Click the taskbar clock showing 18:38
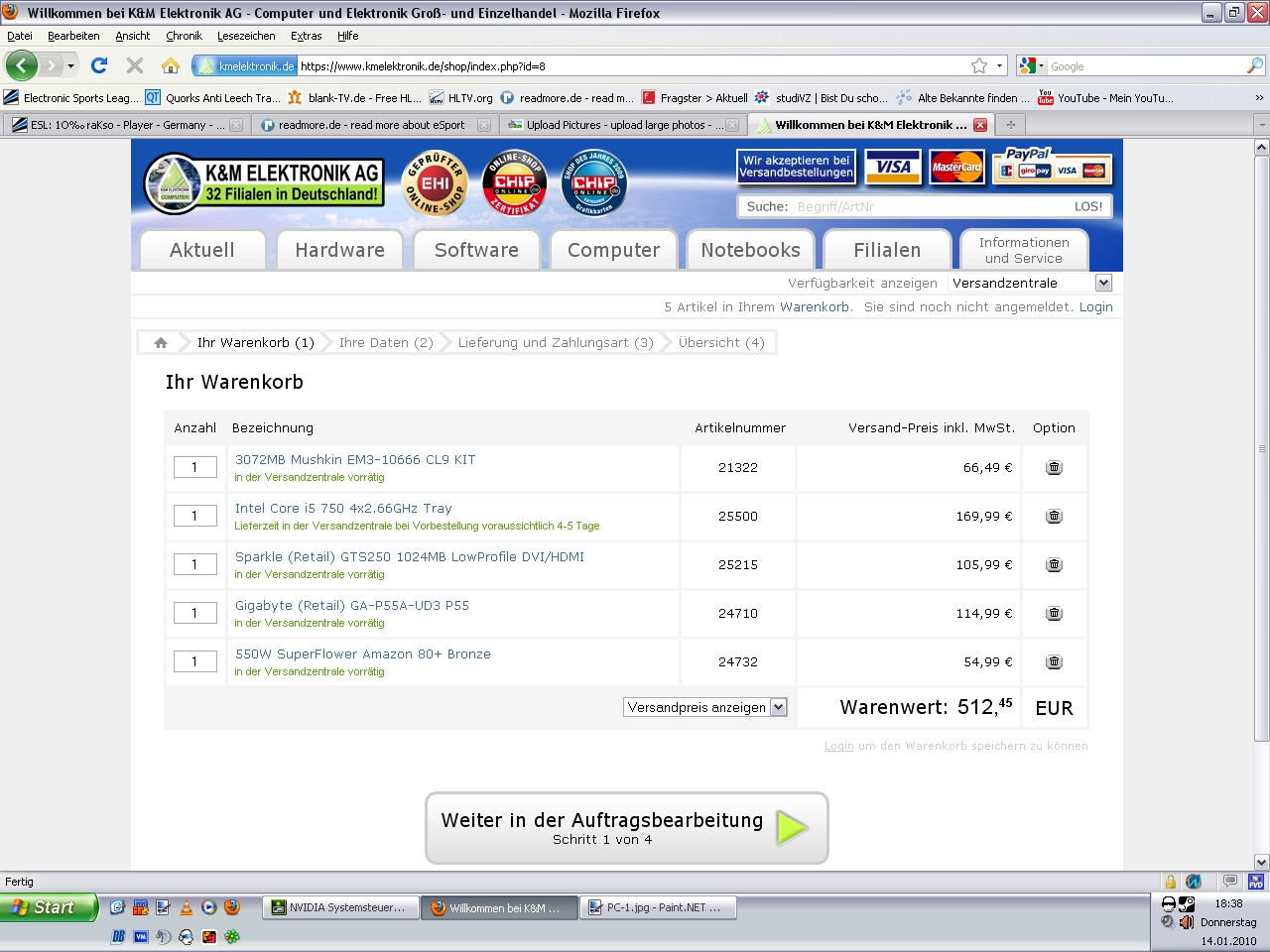 click(x=1228, y=903)
